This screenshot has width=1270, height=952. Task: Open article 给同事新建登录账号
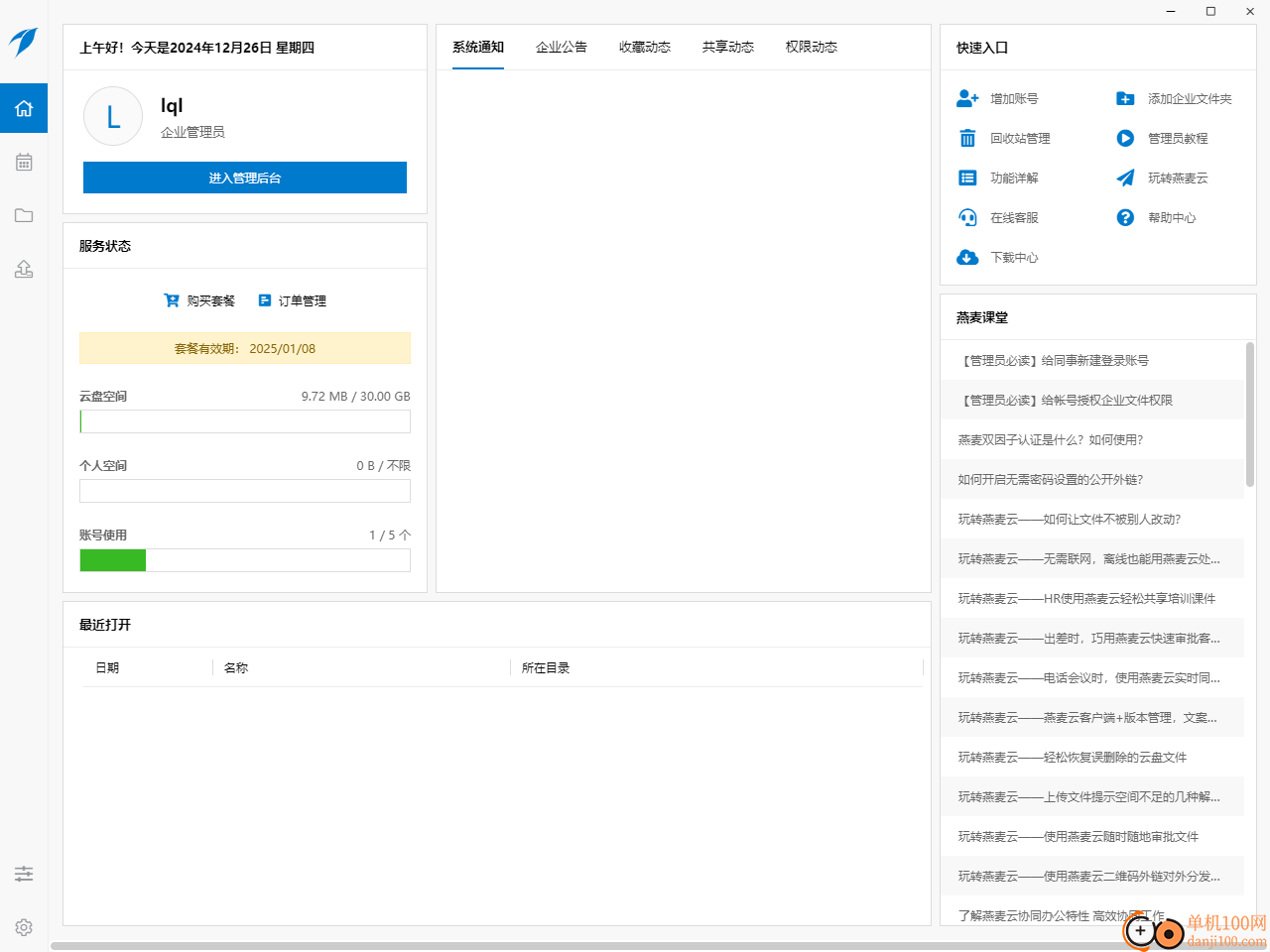tap(1092, 360)
